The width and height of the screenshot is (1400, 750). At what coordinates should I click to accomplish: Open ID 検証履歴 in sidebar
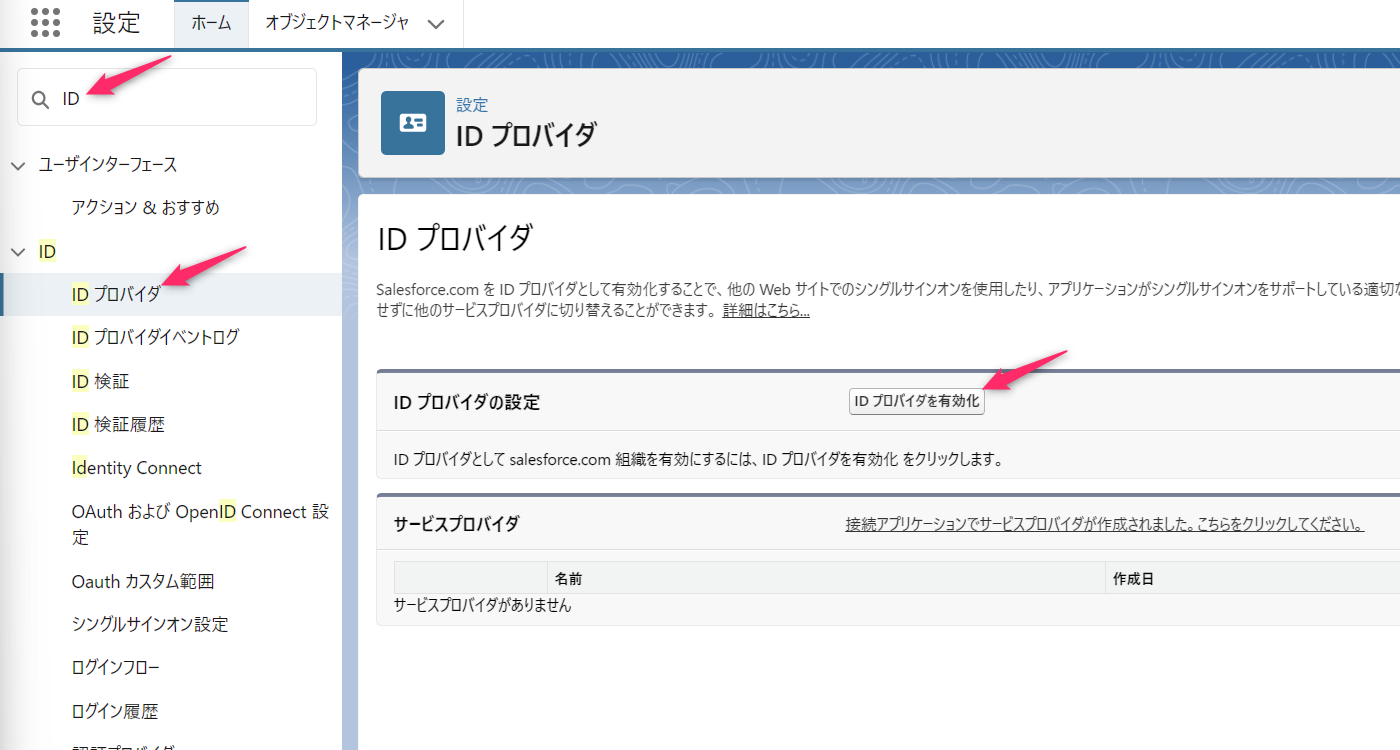[118, 425]
